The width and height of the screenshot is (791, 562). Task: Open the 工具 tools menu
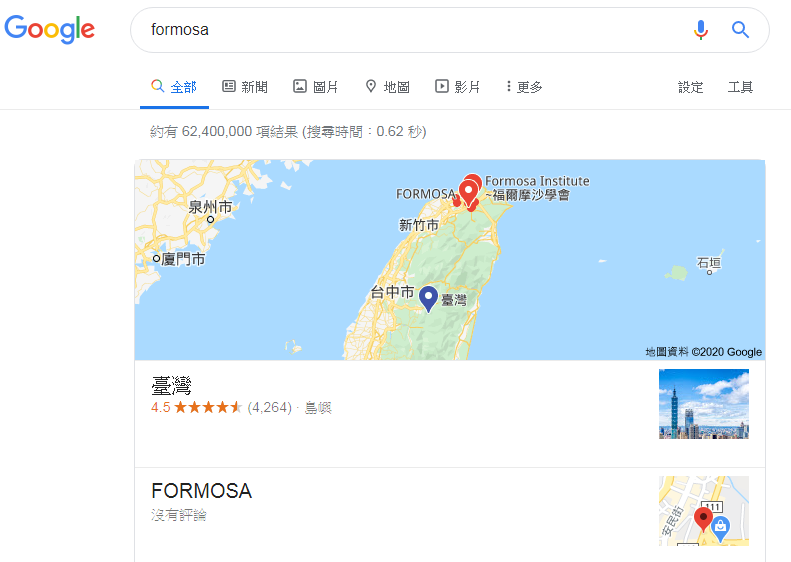(740, 87)
